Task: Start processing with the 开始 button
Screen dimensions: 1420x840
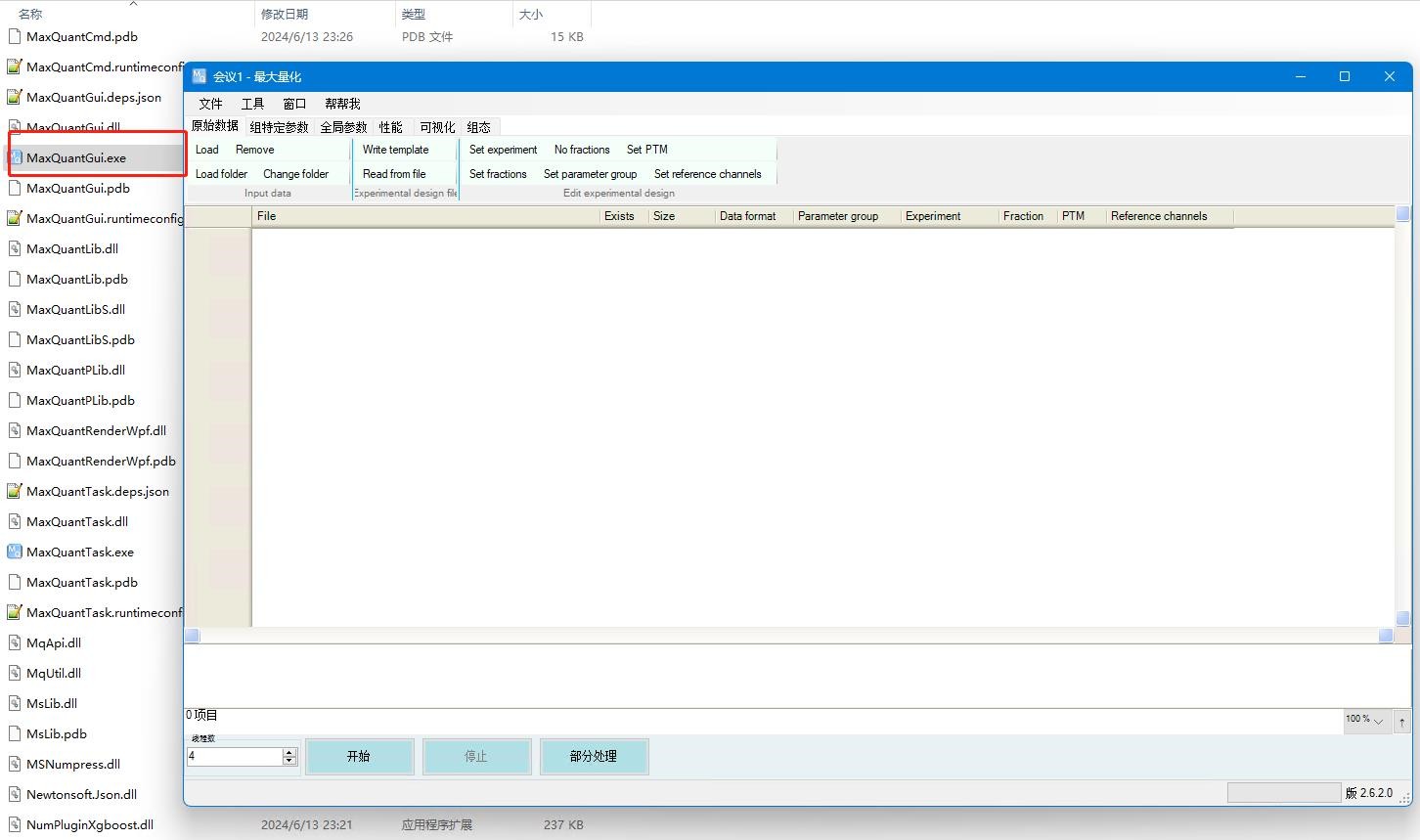Action: coord(359,756)
